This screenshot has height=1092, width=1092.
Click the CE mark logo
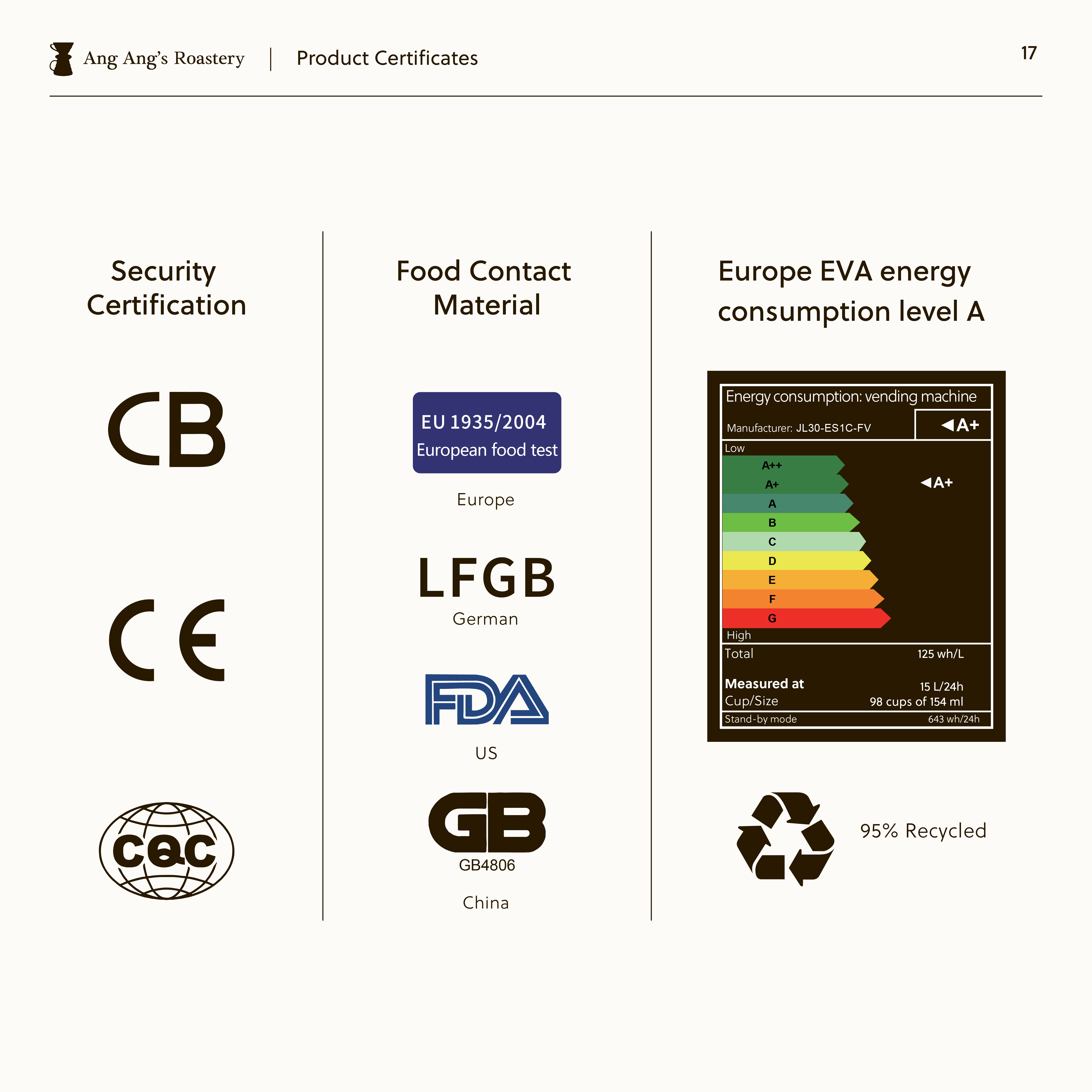pyautogui.click(x=167, y=640)
